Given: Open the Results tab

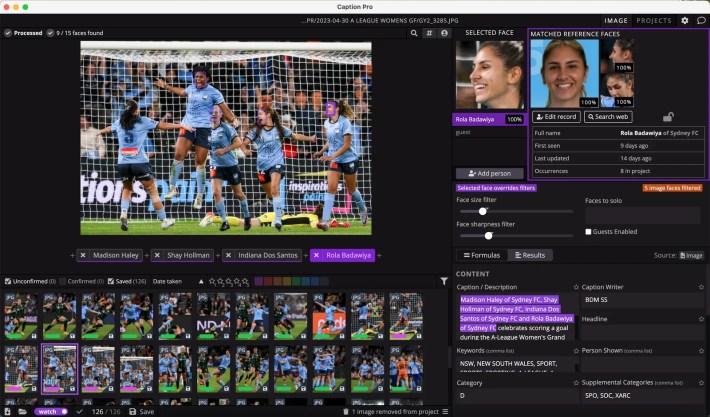Looking at the screenshot, I should click(530, 255).
